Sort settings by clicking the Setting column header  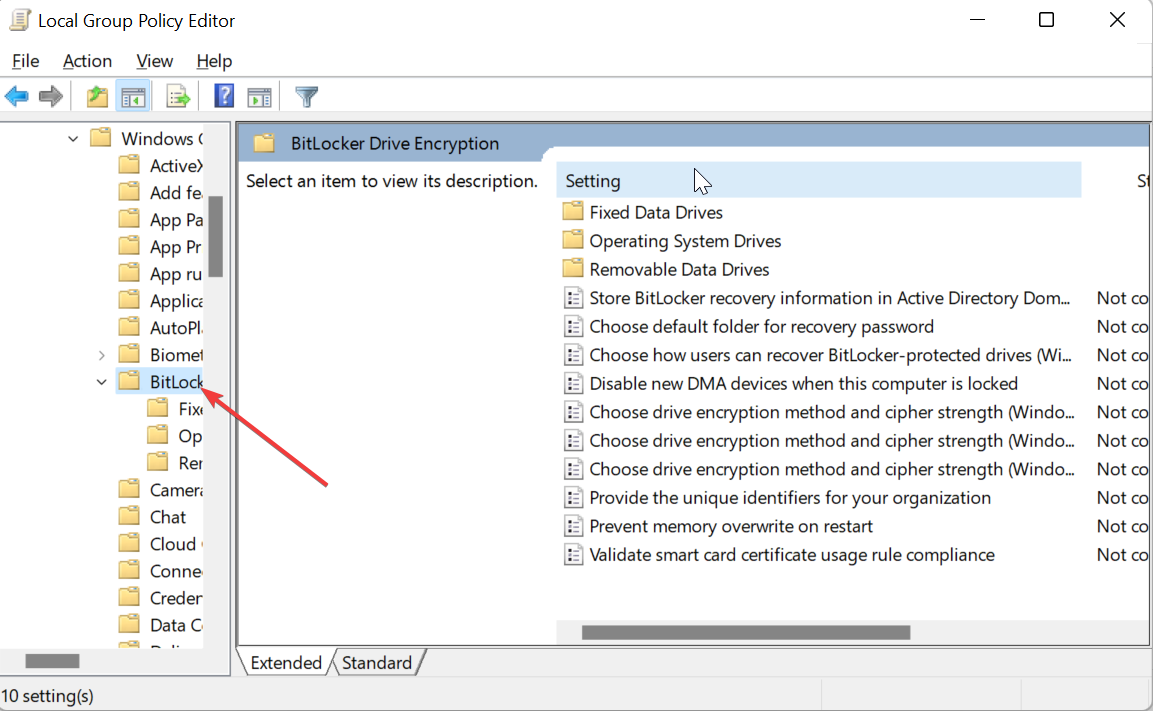click(x=592, y=180)
